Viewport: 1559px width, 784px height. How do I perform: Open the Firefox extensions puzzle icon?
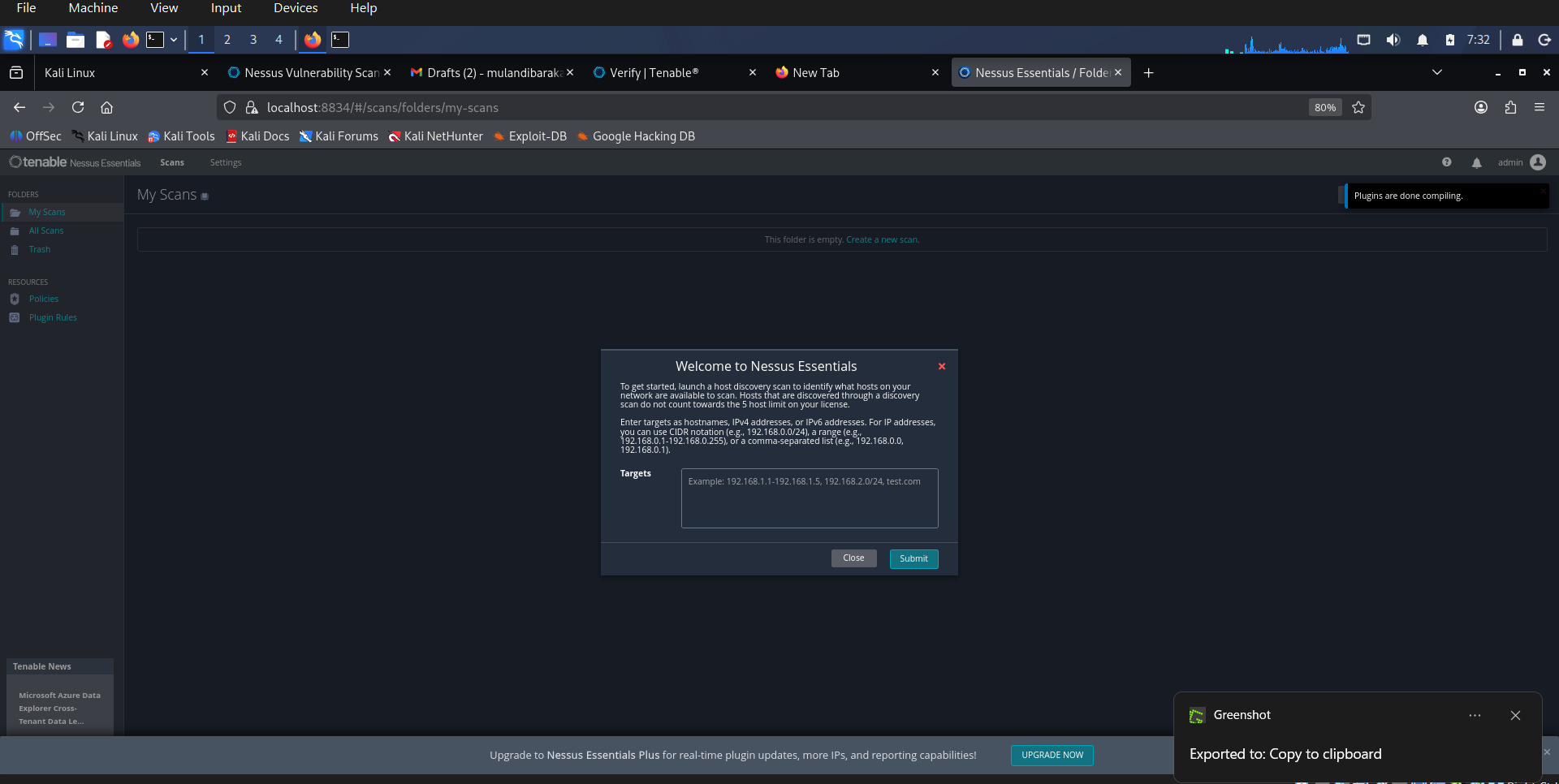1510,107
